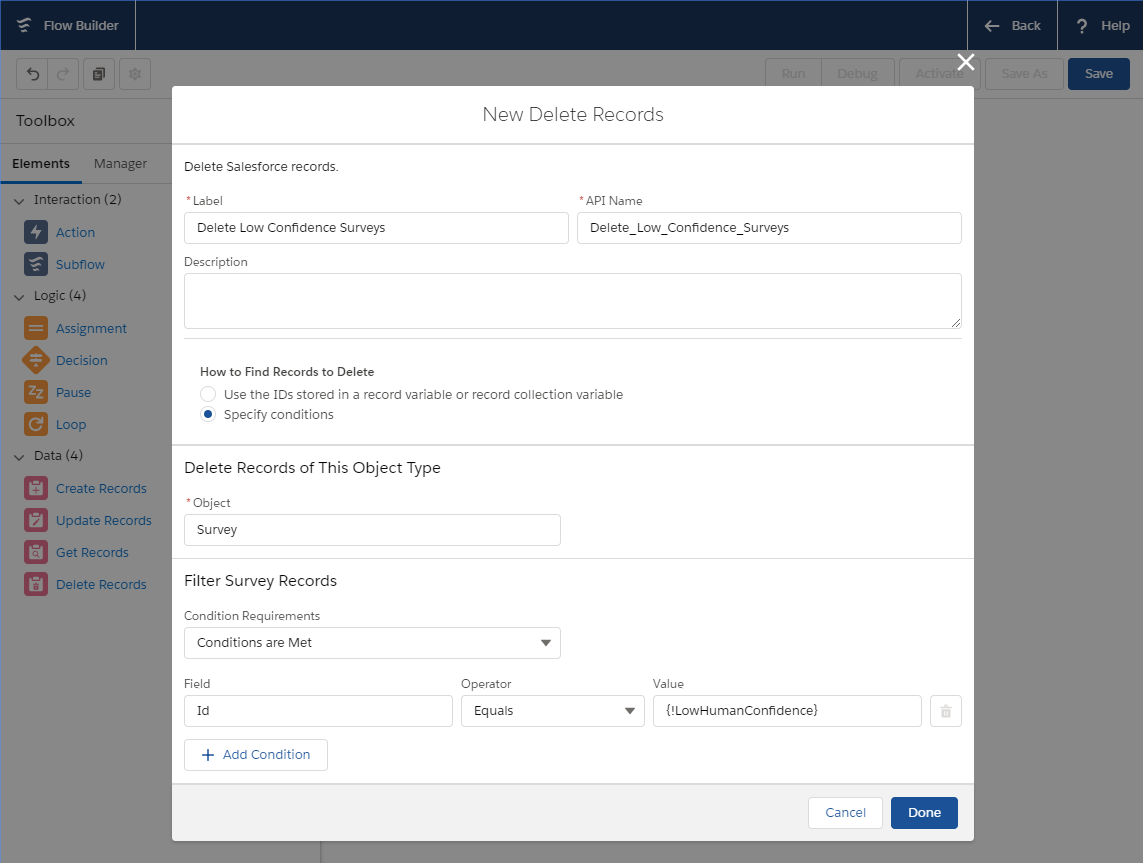Click the Label input field

[x=376, y=228]
